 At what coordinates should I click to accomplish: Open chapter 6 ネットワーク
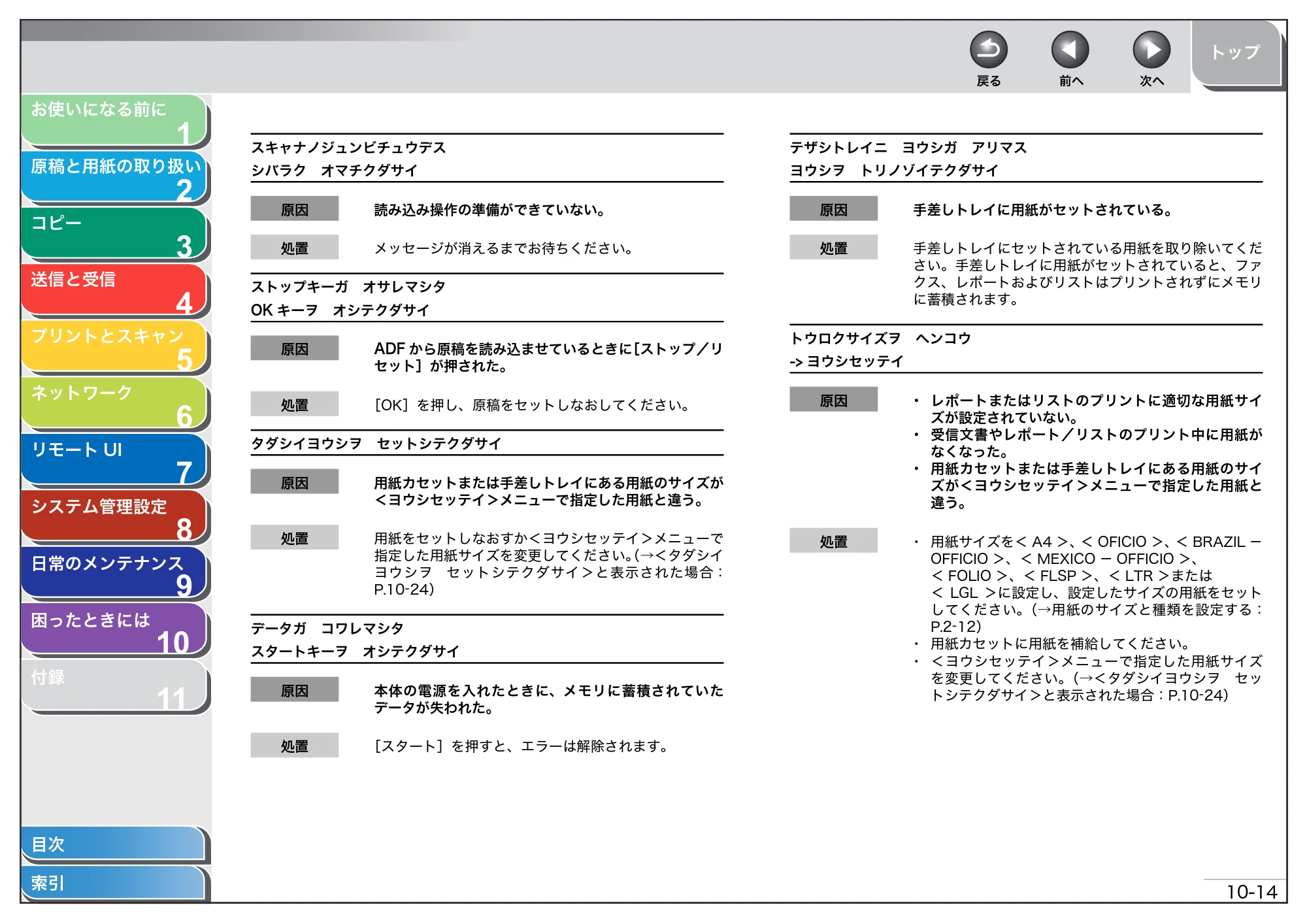point(114,404)
